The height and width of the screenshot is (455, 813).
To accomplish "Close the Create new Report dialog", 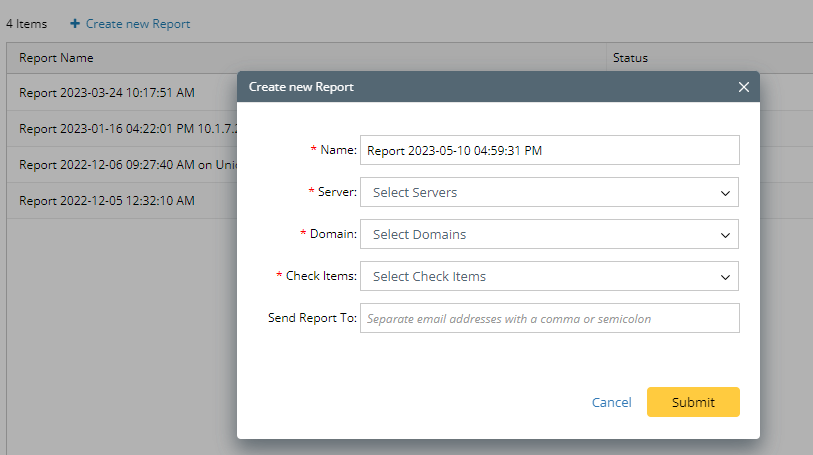I will (743, 87).
